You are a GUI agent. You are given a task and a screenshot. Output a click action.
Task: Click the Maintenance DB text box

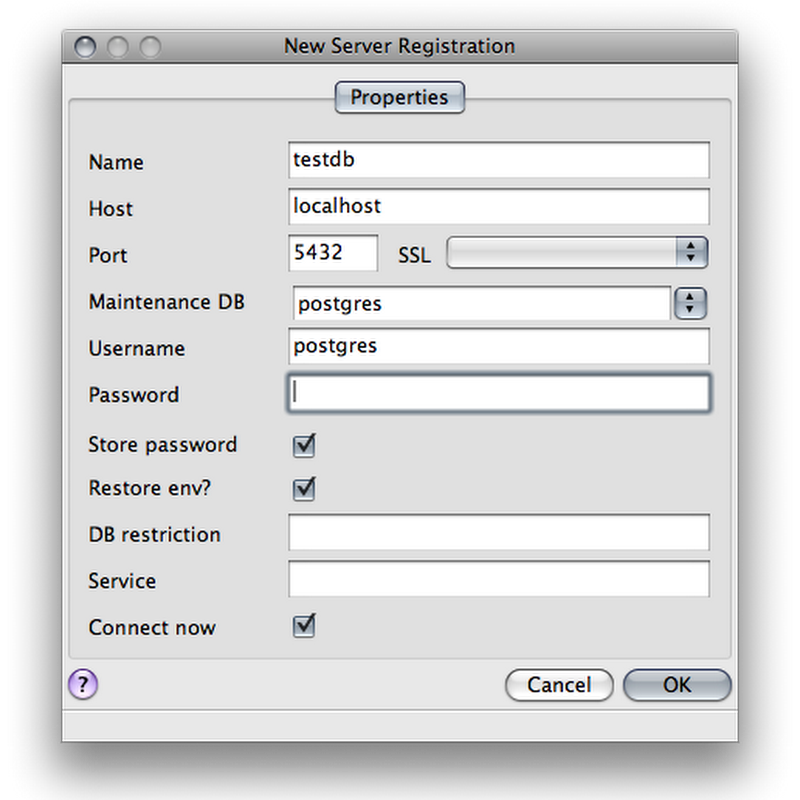click(481, 303)
